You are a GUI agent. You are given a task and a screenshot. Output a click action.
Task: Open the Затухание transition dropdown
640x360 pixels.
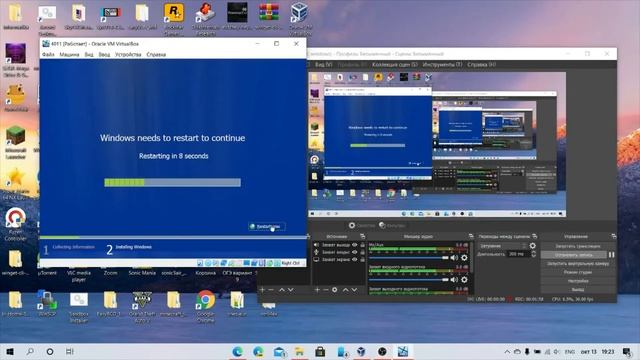click(503, 246)
